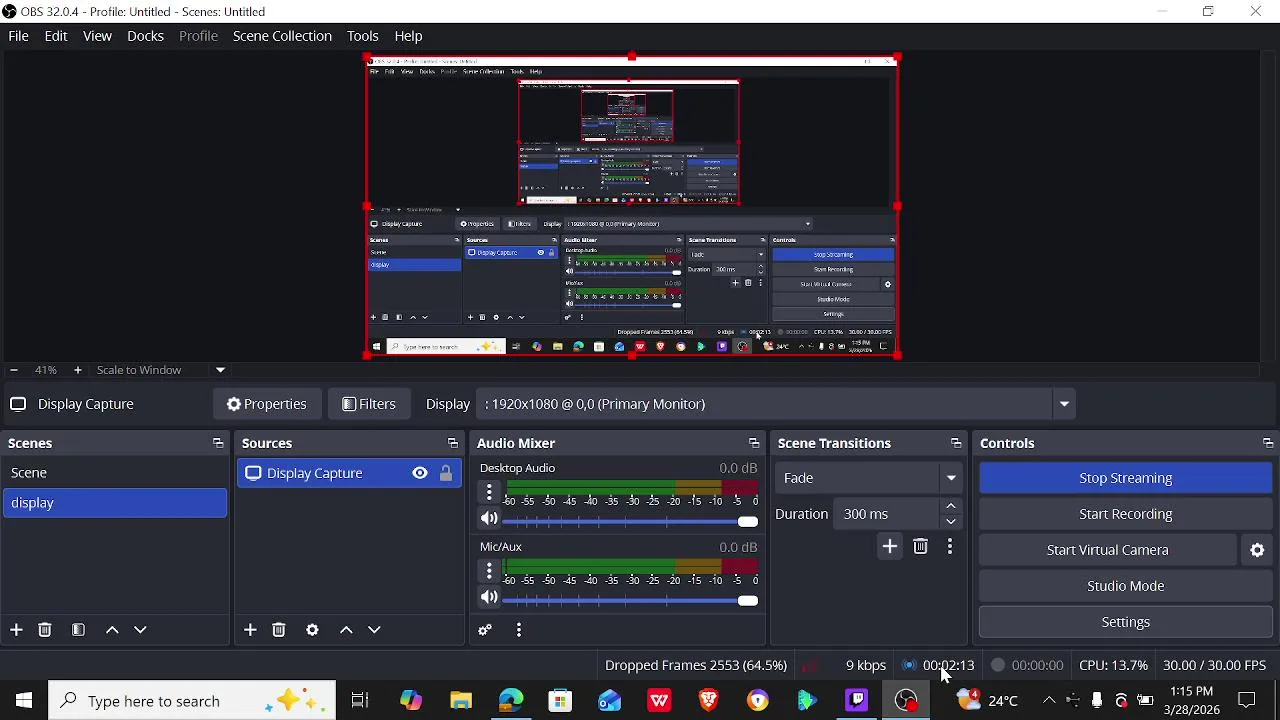Viewport: 1280px width, 720px height.
Task: Enable Studio Mode button
Action: click(x=1125, y=586)
